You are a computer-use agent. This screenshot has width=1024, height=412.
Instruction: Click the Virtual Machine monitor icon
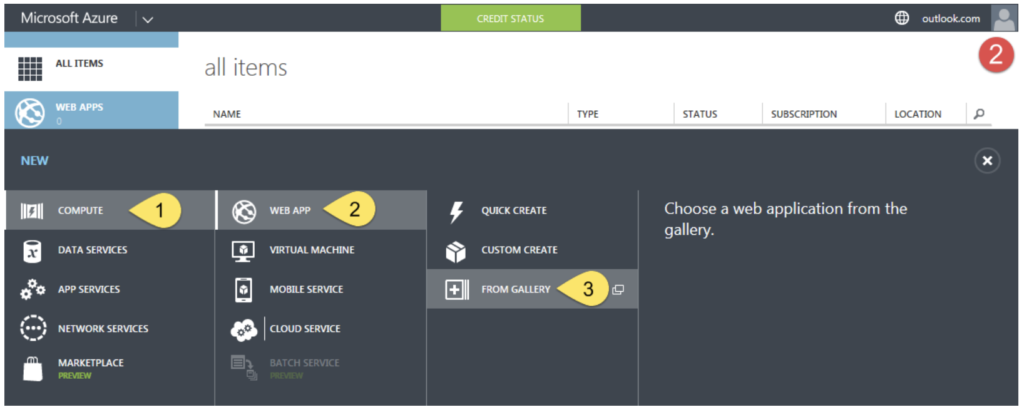pos(244,250)
